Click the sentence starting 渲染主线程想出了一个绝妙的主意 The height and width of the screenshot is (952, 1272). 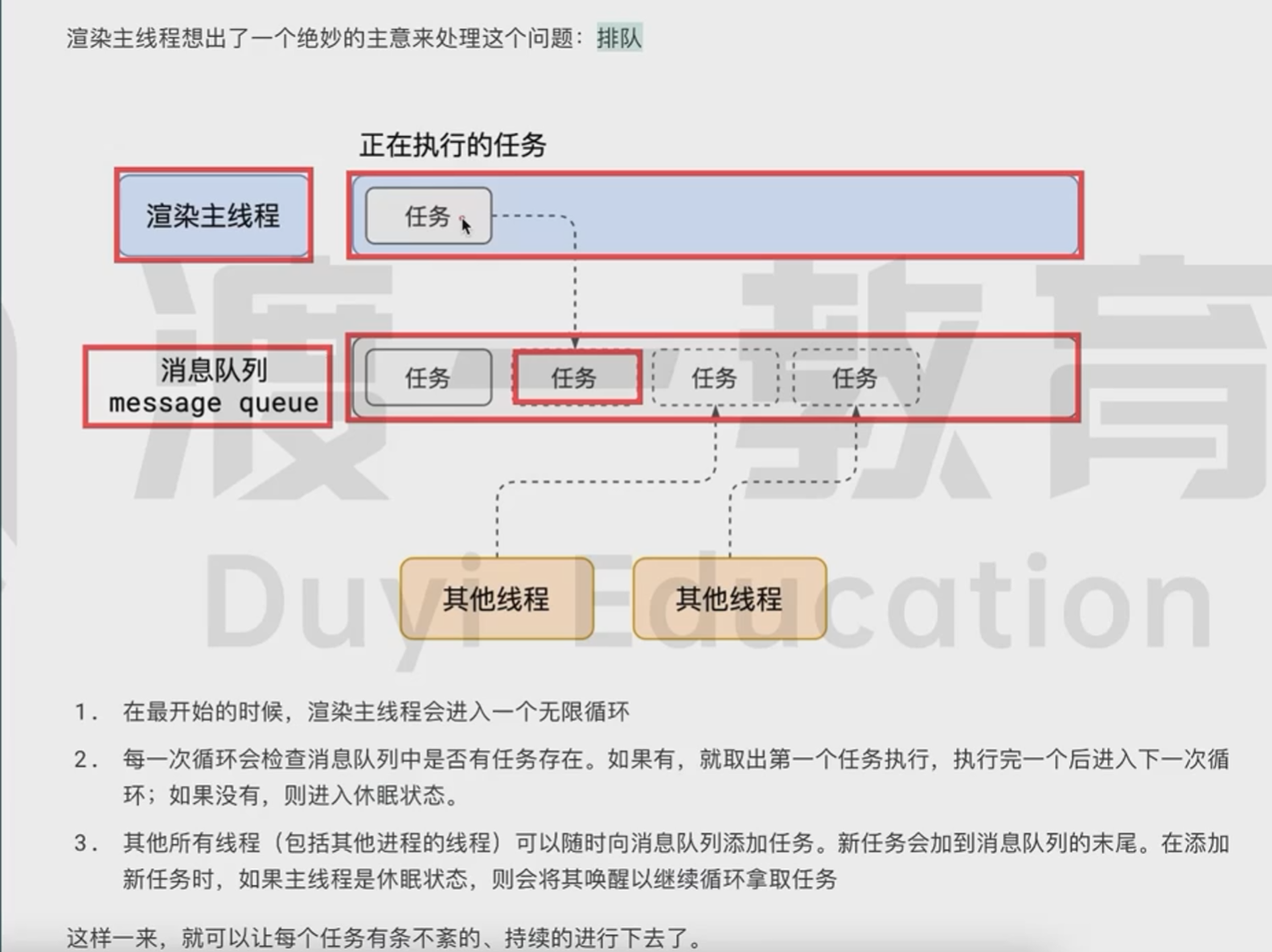(x=355, y=38)
